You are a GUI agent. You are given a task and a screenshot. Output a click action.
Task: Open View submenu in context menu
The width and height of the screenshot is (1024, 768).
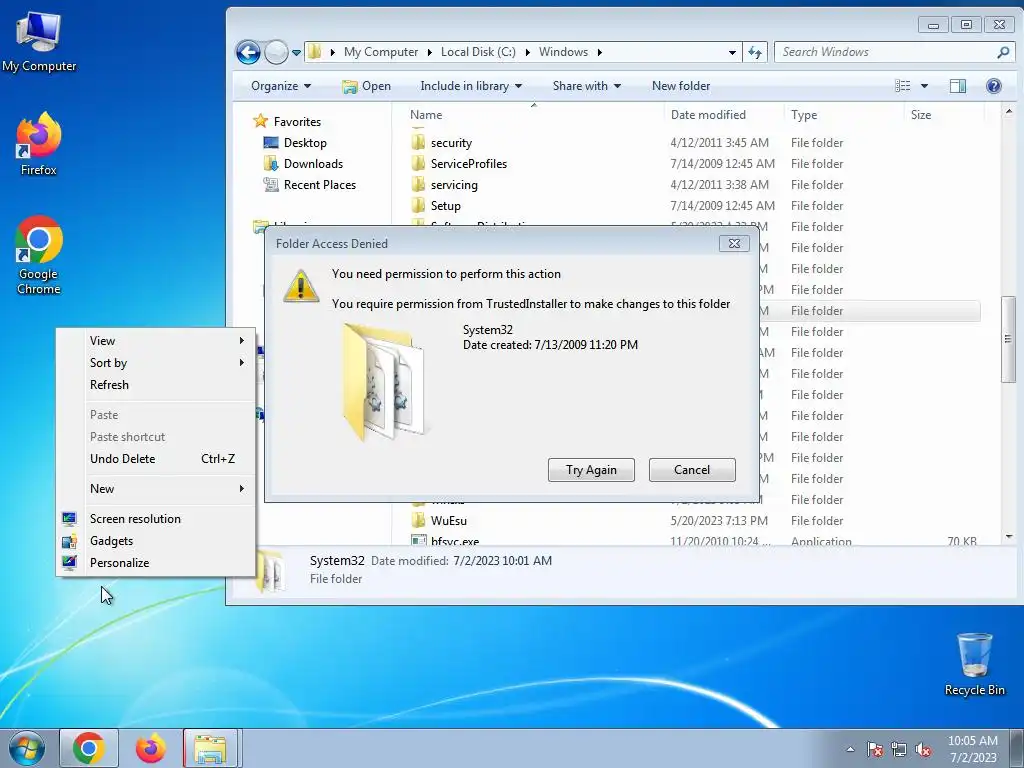click(155, 340)
